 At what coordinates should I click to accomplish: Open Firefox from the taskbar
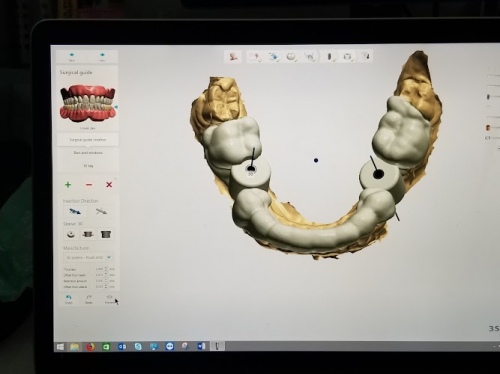tap(90, 347)
